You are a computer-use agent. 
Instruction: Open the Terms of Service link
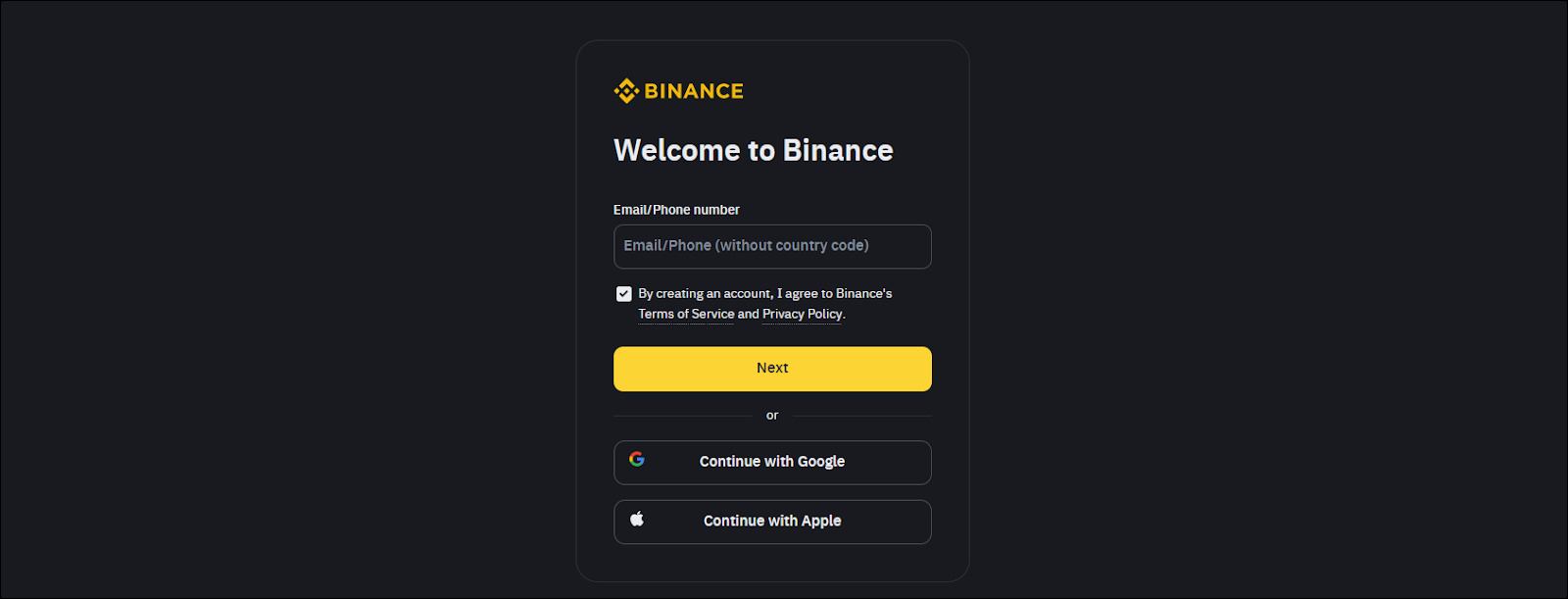tap(686, 315)
